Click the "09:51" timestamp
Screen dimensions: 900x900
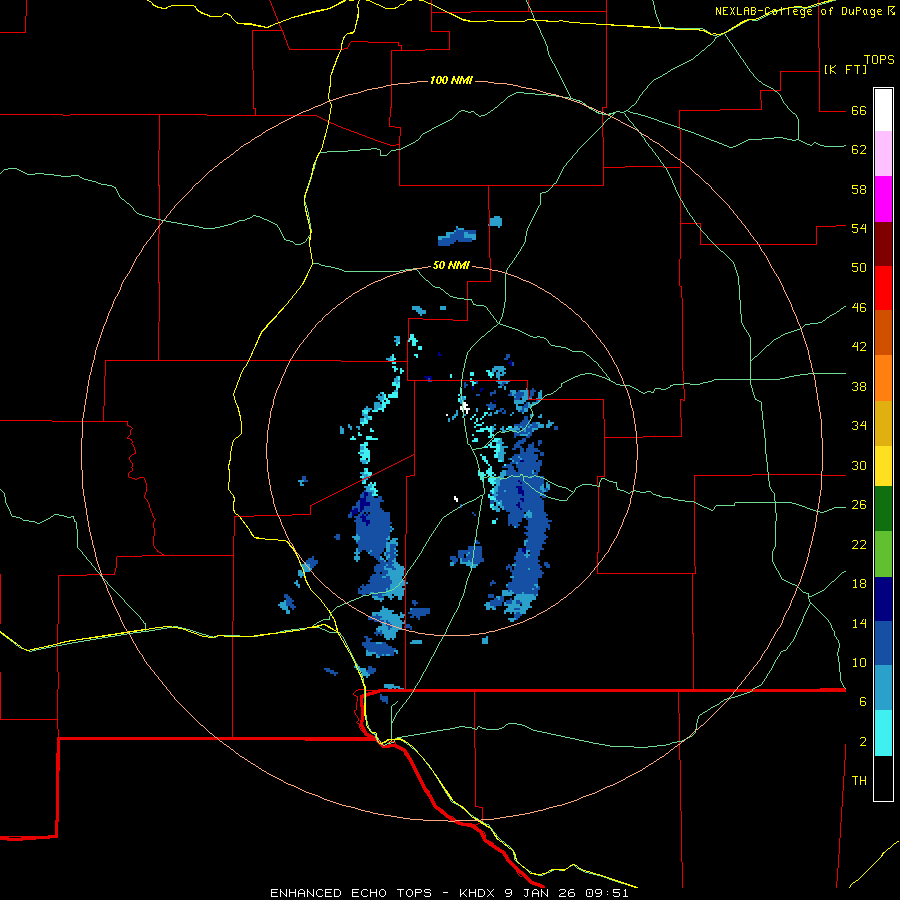[x=607, y=893]
